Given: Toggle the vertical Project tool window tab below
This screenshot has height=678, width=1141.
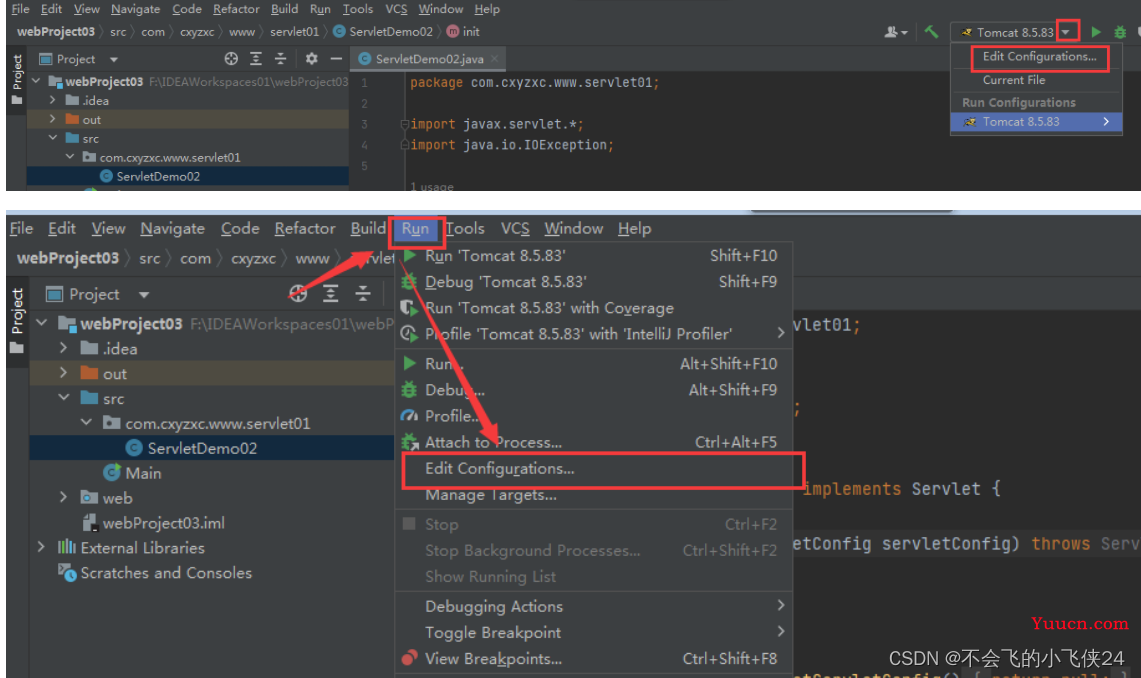Looking at the screenshot, I should pos(17,320).
